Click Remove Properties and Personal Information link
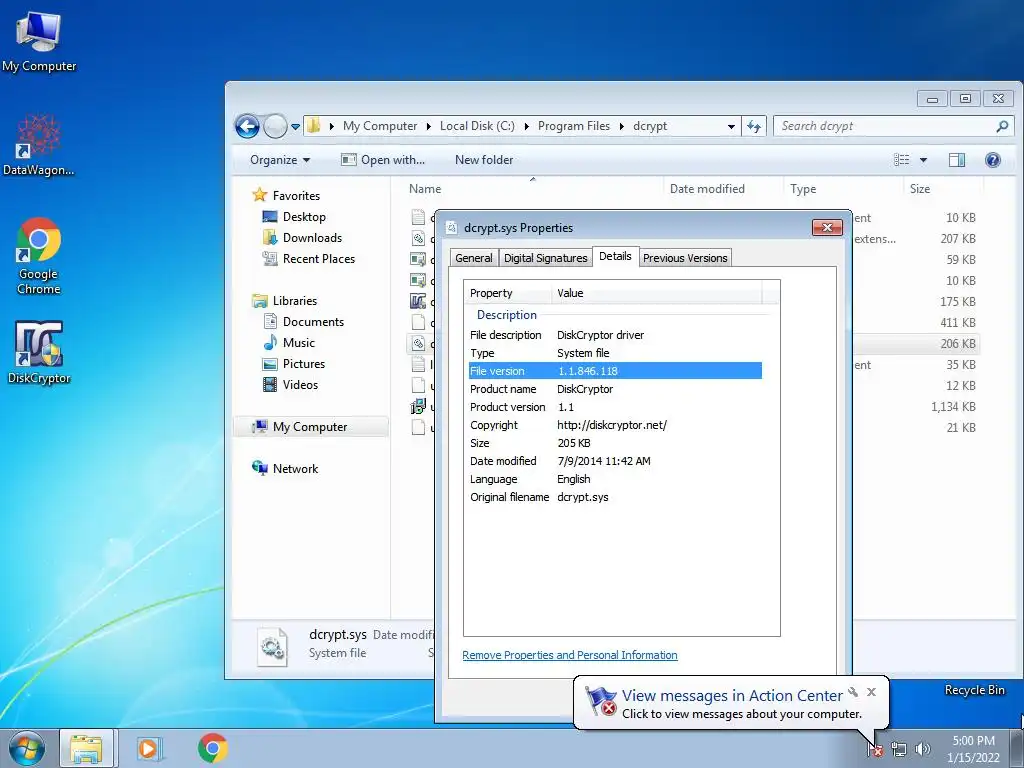 tap(569, 655)
